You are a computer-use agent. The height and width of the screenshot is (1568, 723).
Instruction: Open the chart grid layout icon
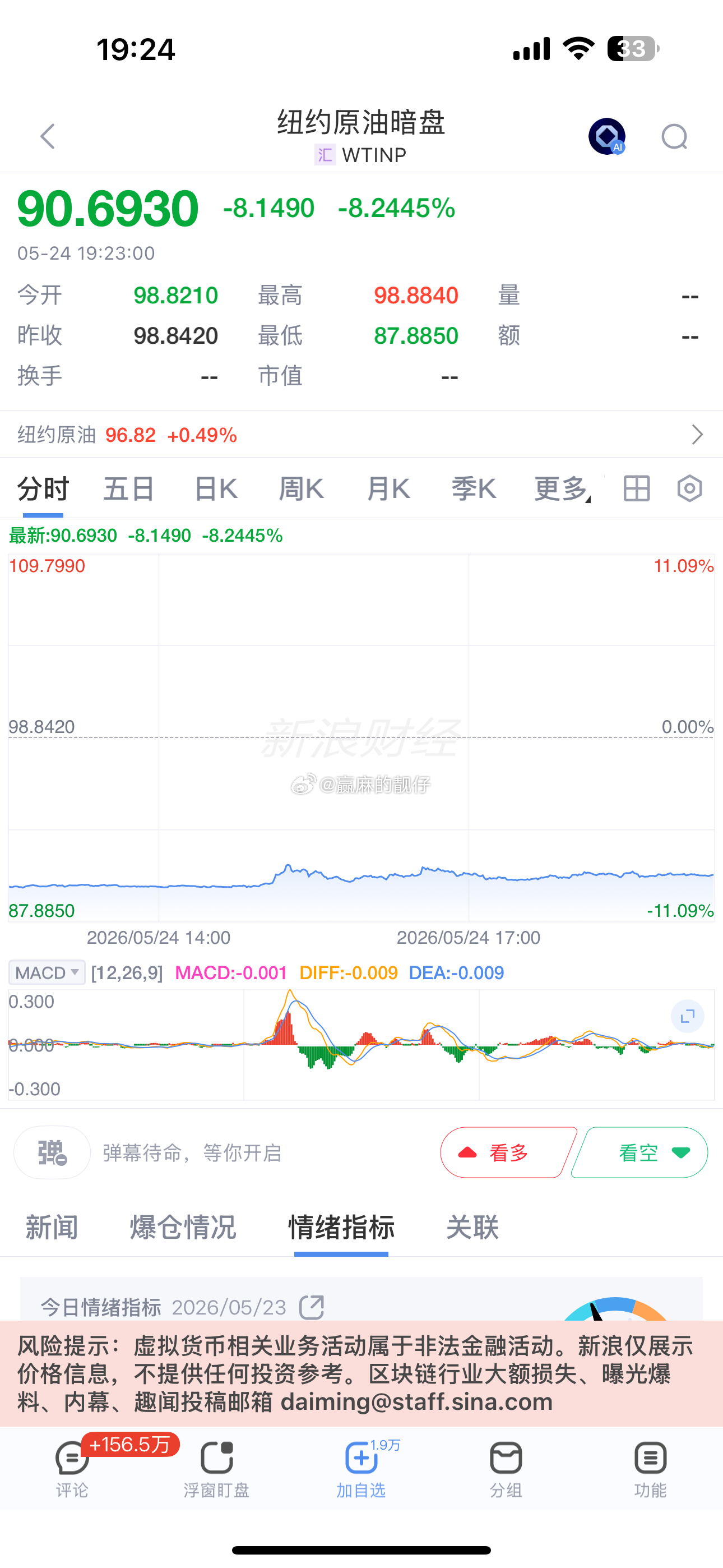(637, 488)
